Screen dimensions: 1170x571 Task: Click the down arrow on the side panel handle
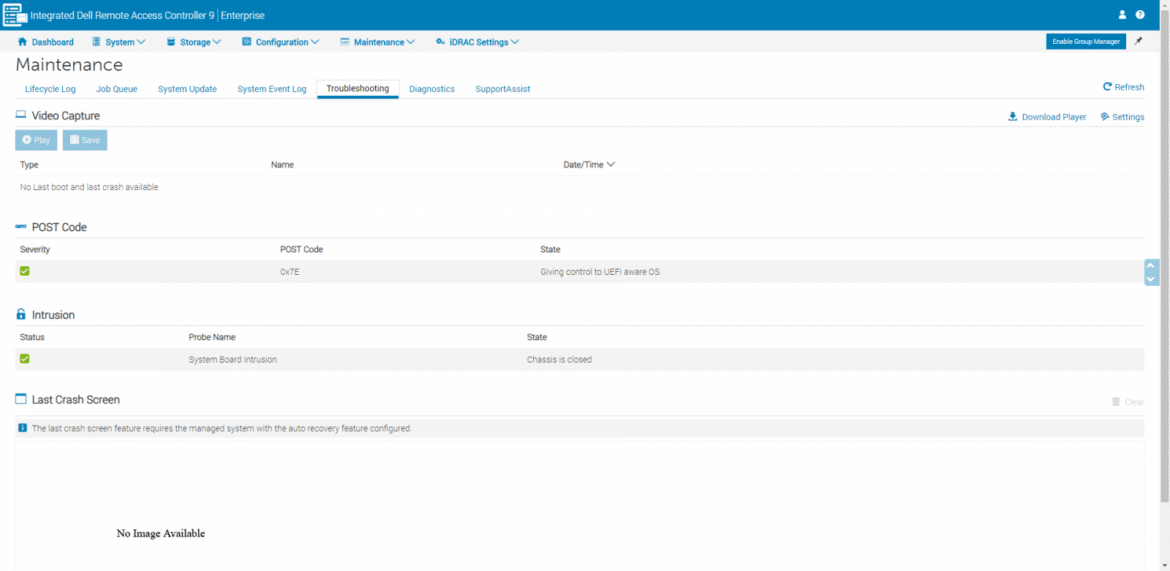point(1151,279)
